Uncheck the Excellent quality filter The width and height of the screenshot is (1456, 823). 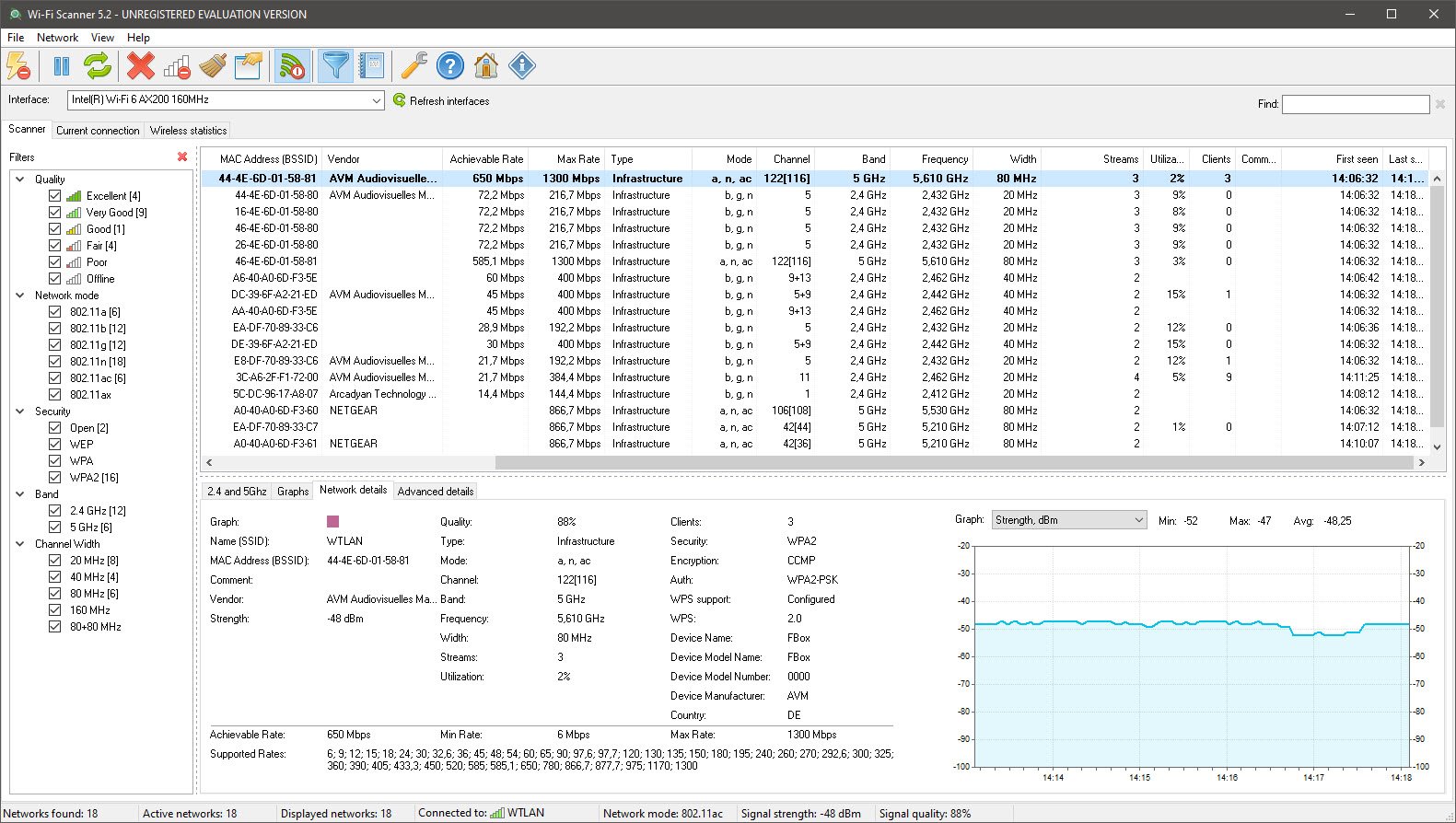pyautogui.click(x=55, y=196)
